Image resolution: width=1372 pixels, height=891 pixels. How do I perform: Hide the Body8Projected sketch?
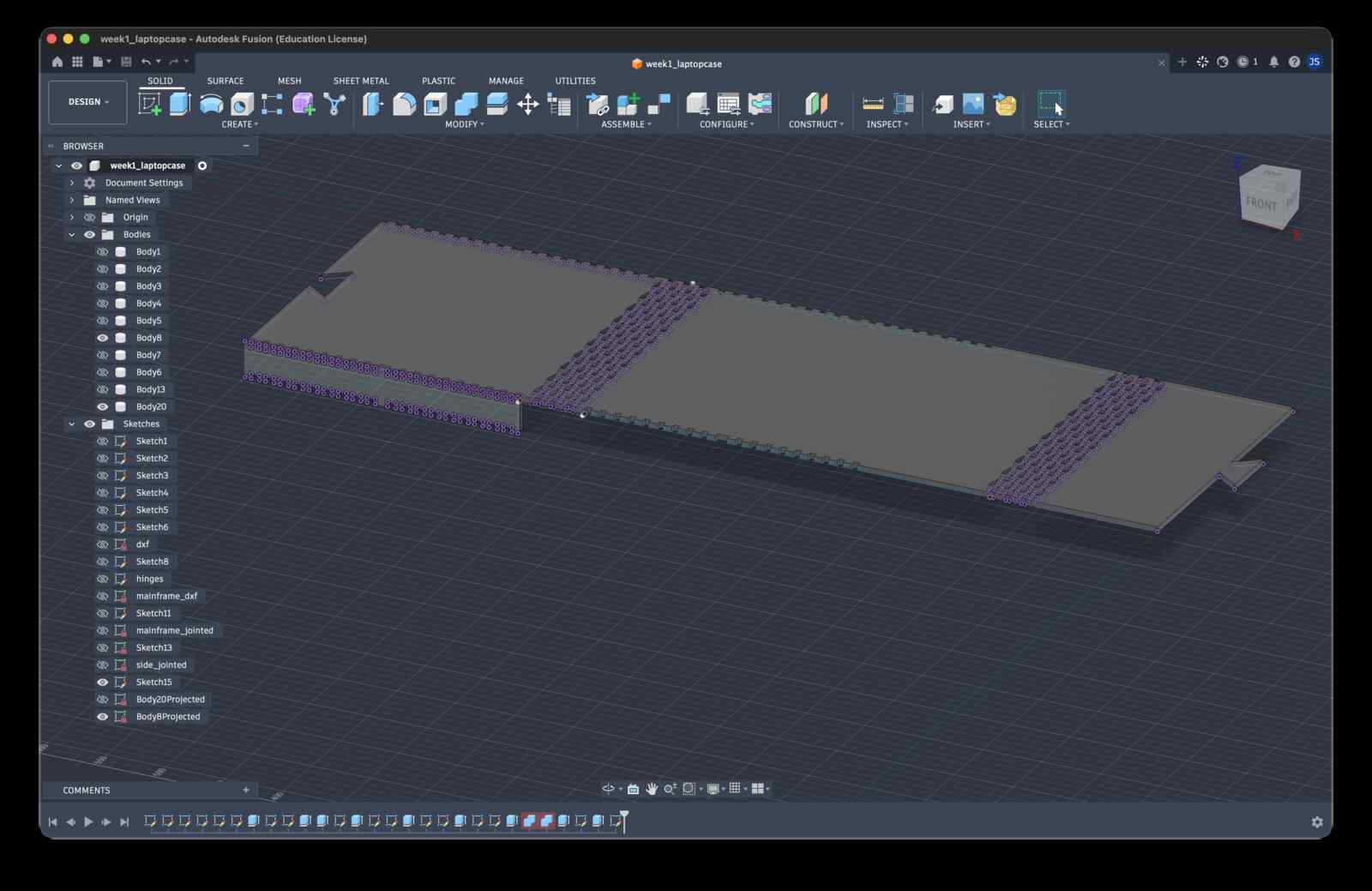click(x=102, y=717)
